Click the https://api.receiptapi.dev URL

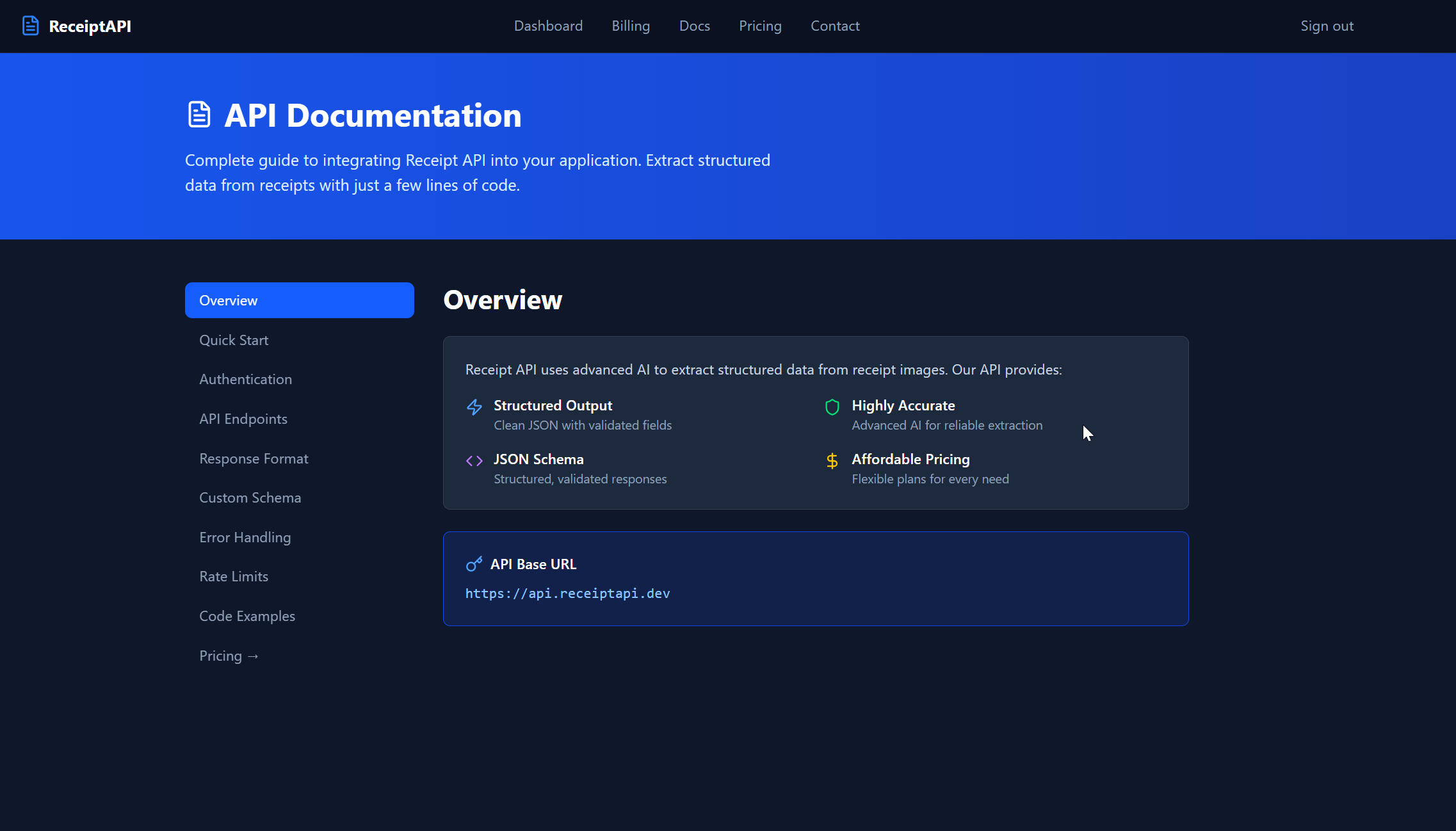(x=567, y=593)
